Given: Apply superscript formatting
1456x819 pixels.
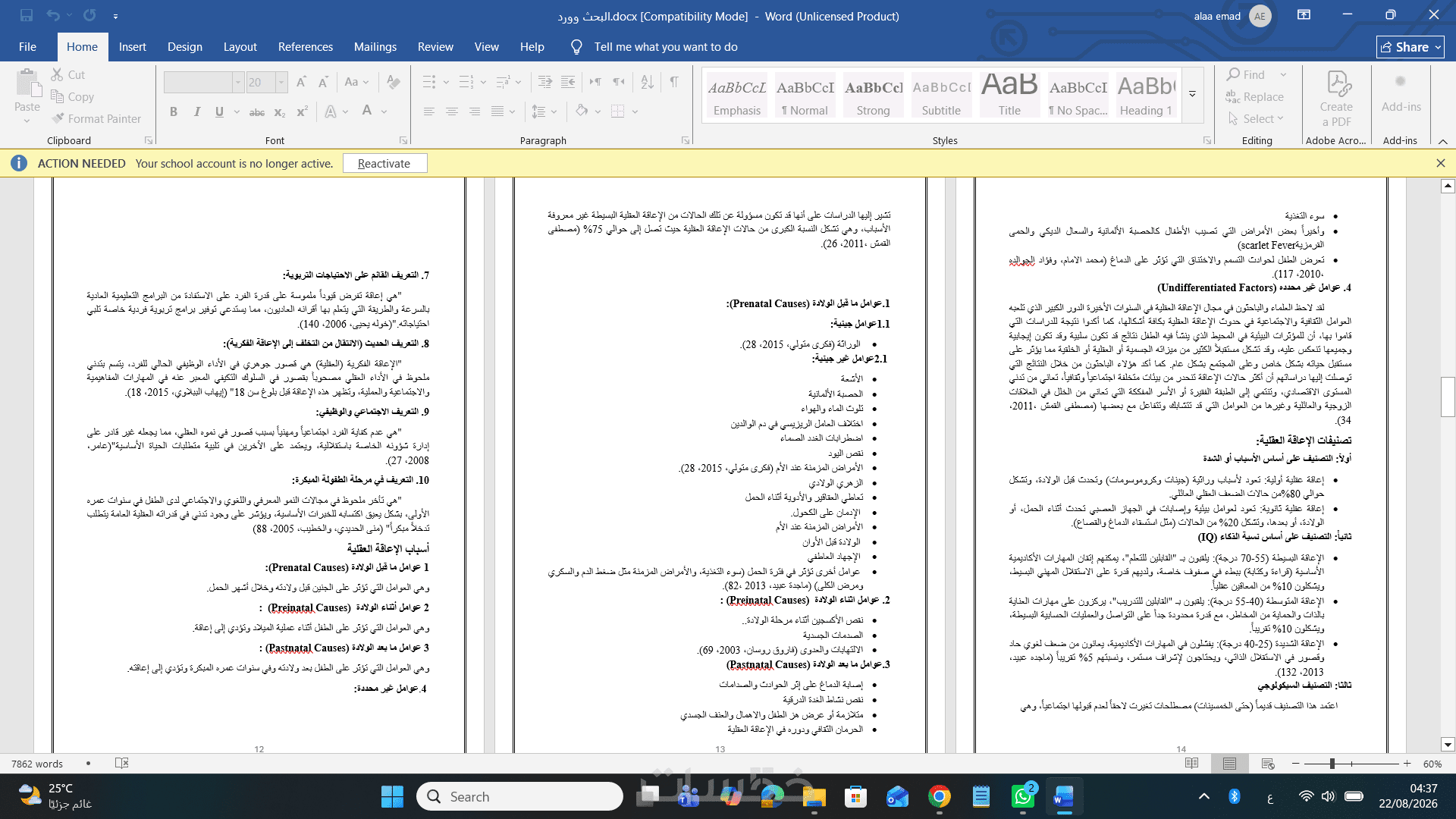Looking at the screenshot, I should pyautogui.click(x=302, y=111).
